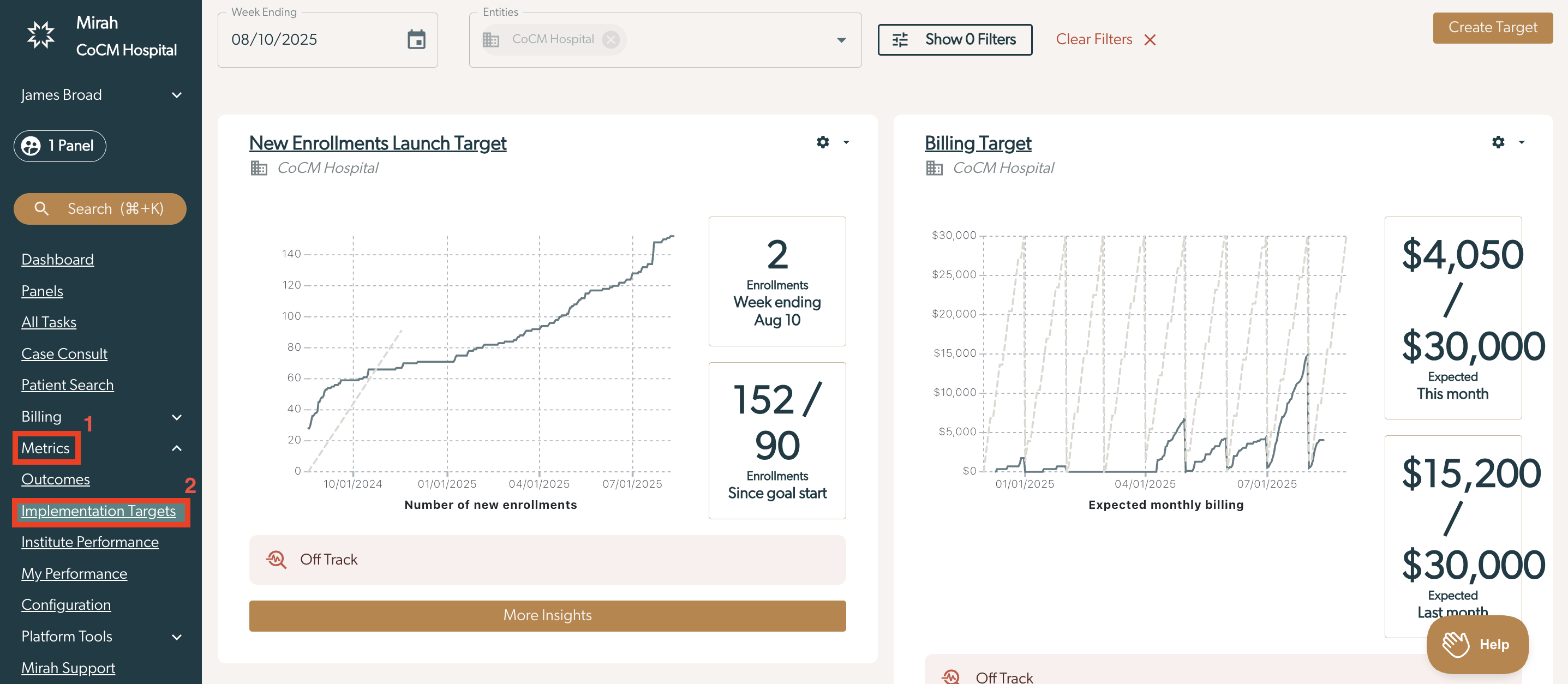Click the More Insights button
1568x684 pixels.
[x=547, y=615]
